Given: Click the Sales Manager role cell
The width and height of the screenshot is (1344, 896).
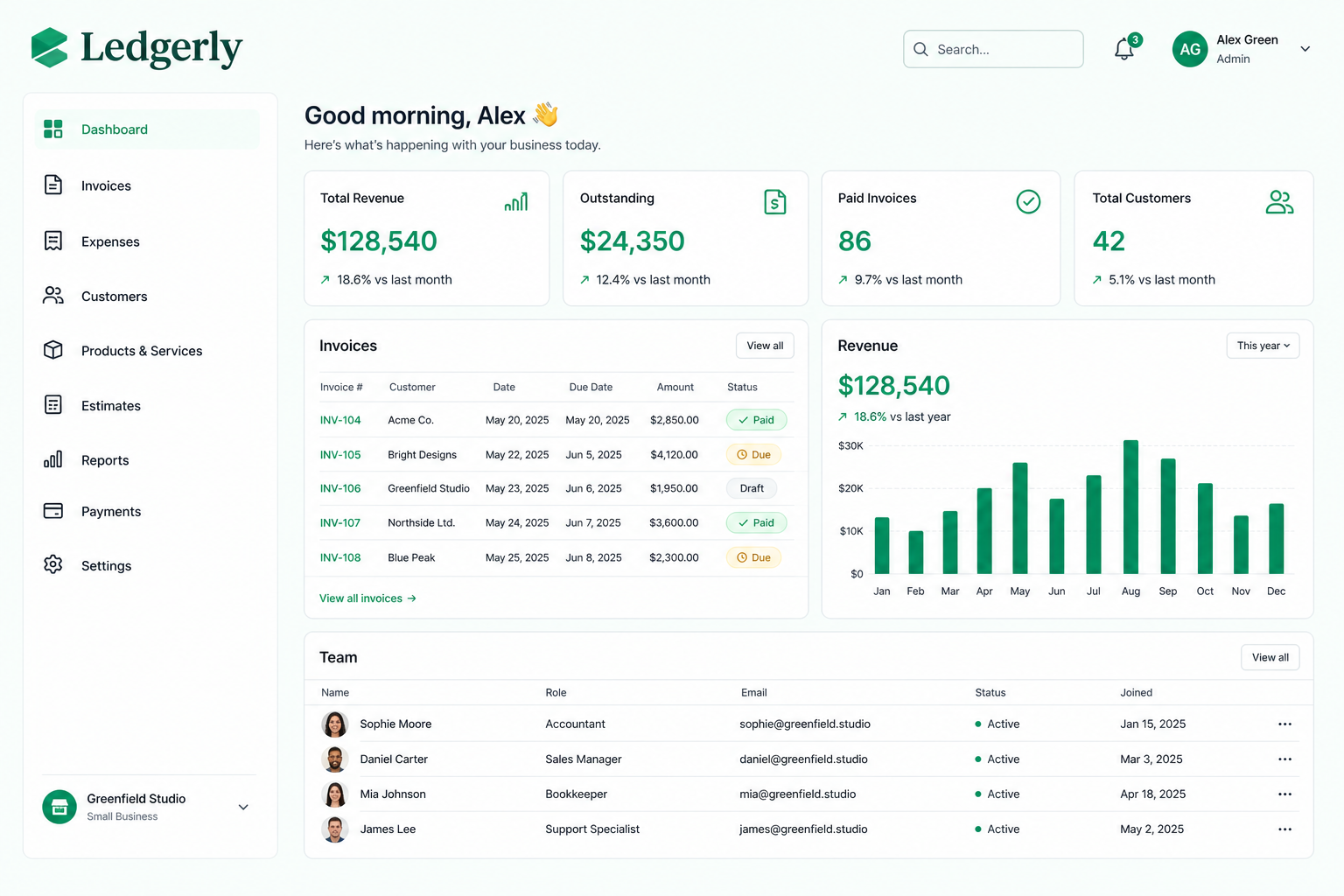Looking at the screenshot, I should [584, 759].
